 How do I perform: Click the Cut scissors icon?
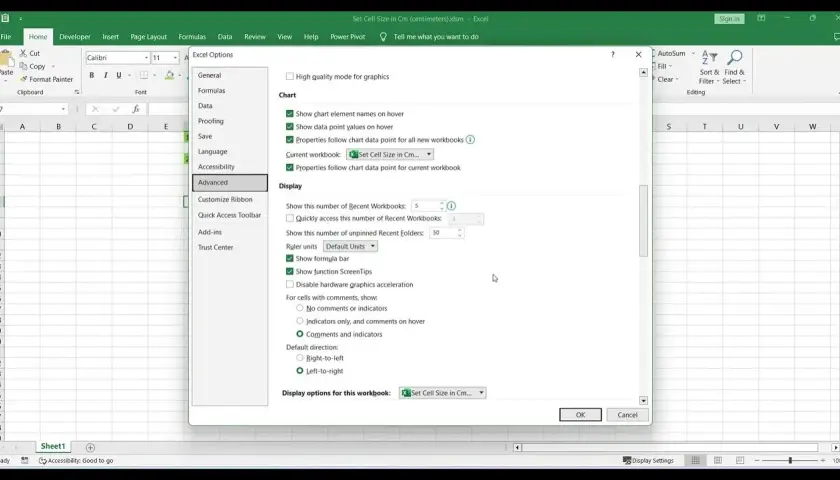24,53
